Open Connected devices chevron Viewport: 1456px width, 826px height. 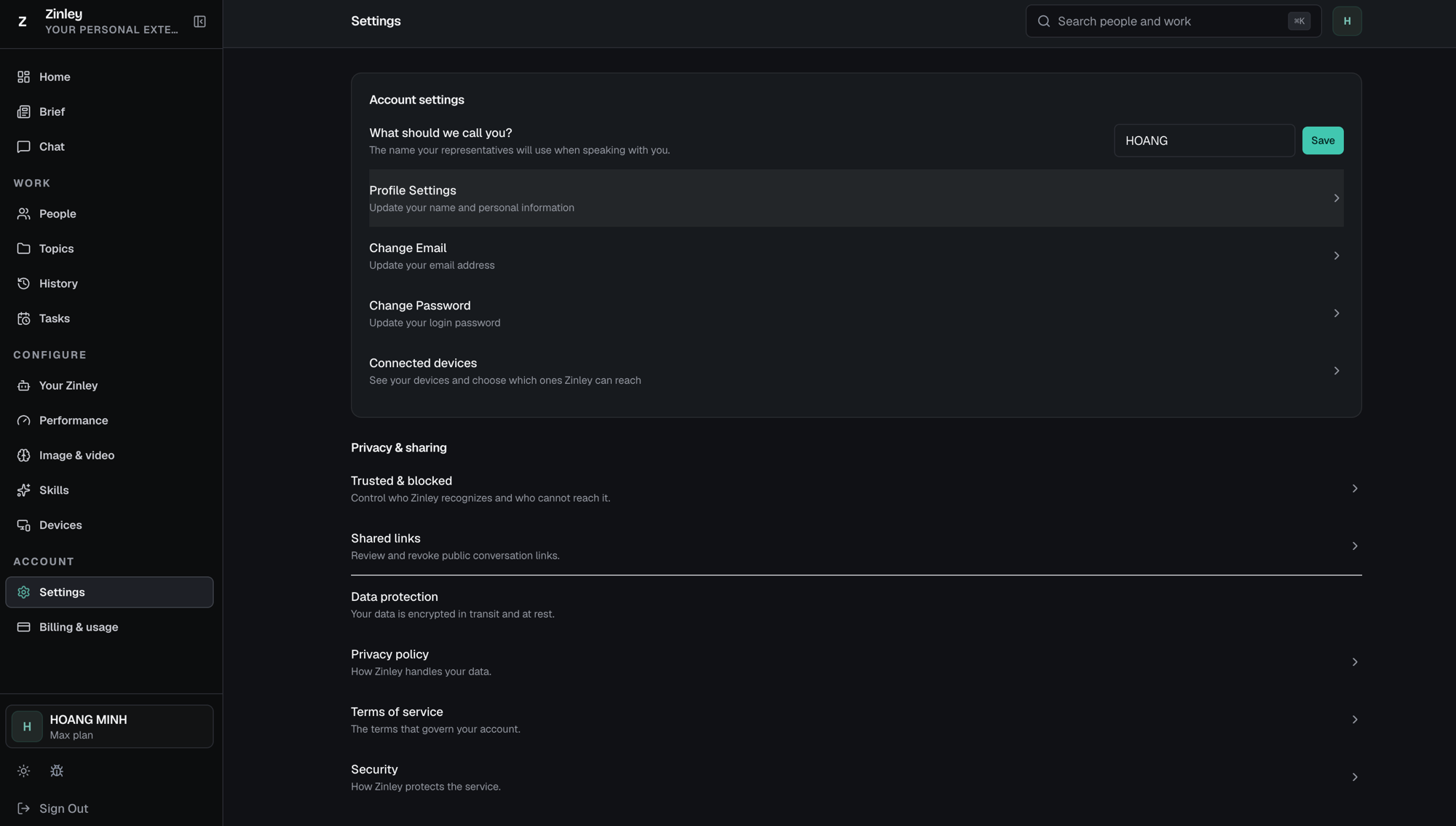coord(1336,371)
